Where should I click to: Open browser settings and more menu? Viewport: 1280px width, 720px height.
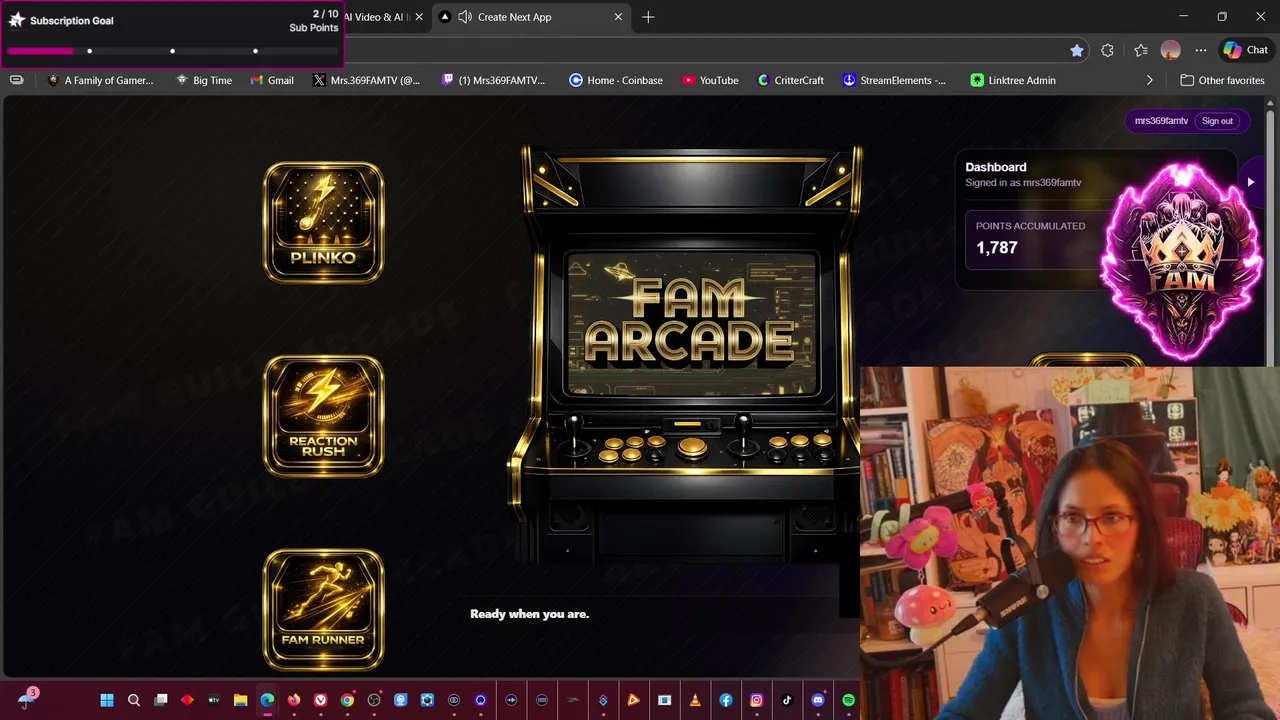click(1201, 50)
